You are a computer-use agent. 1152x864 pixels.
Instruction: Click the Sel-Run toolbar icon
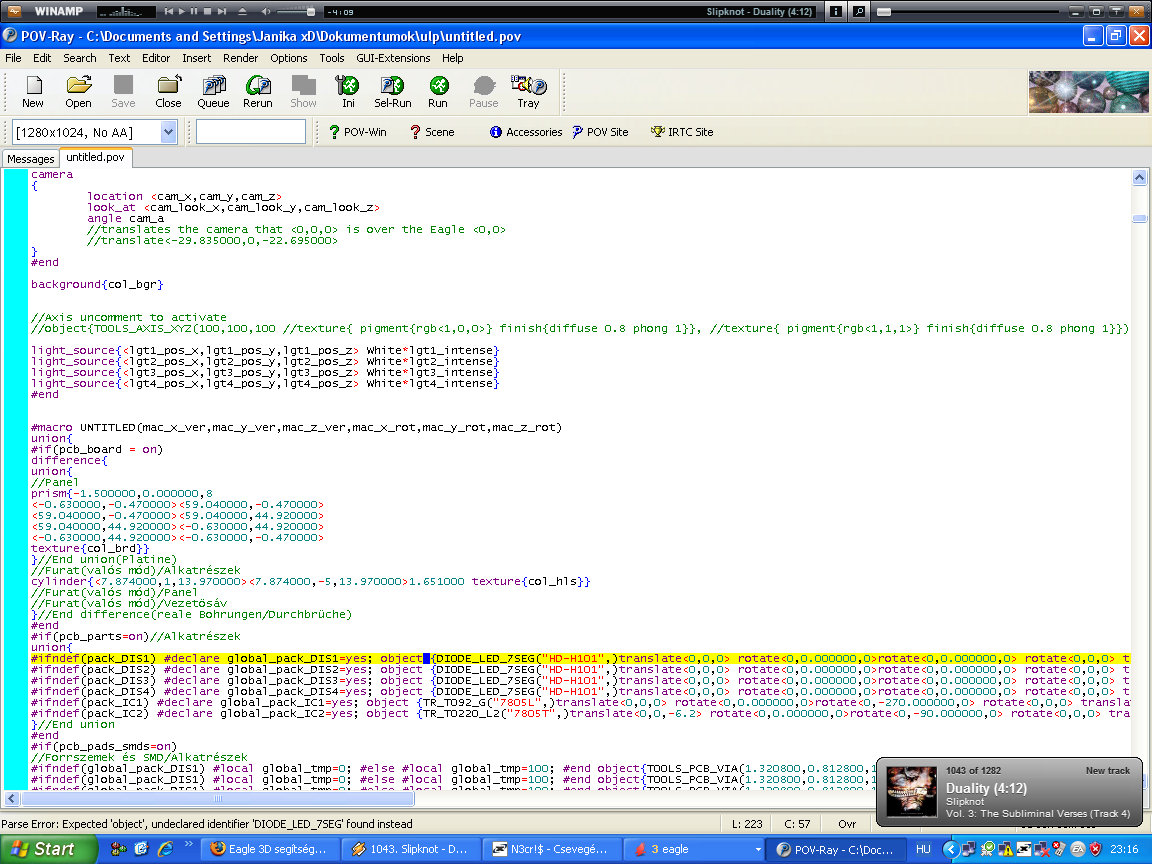[393, 91]
